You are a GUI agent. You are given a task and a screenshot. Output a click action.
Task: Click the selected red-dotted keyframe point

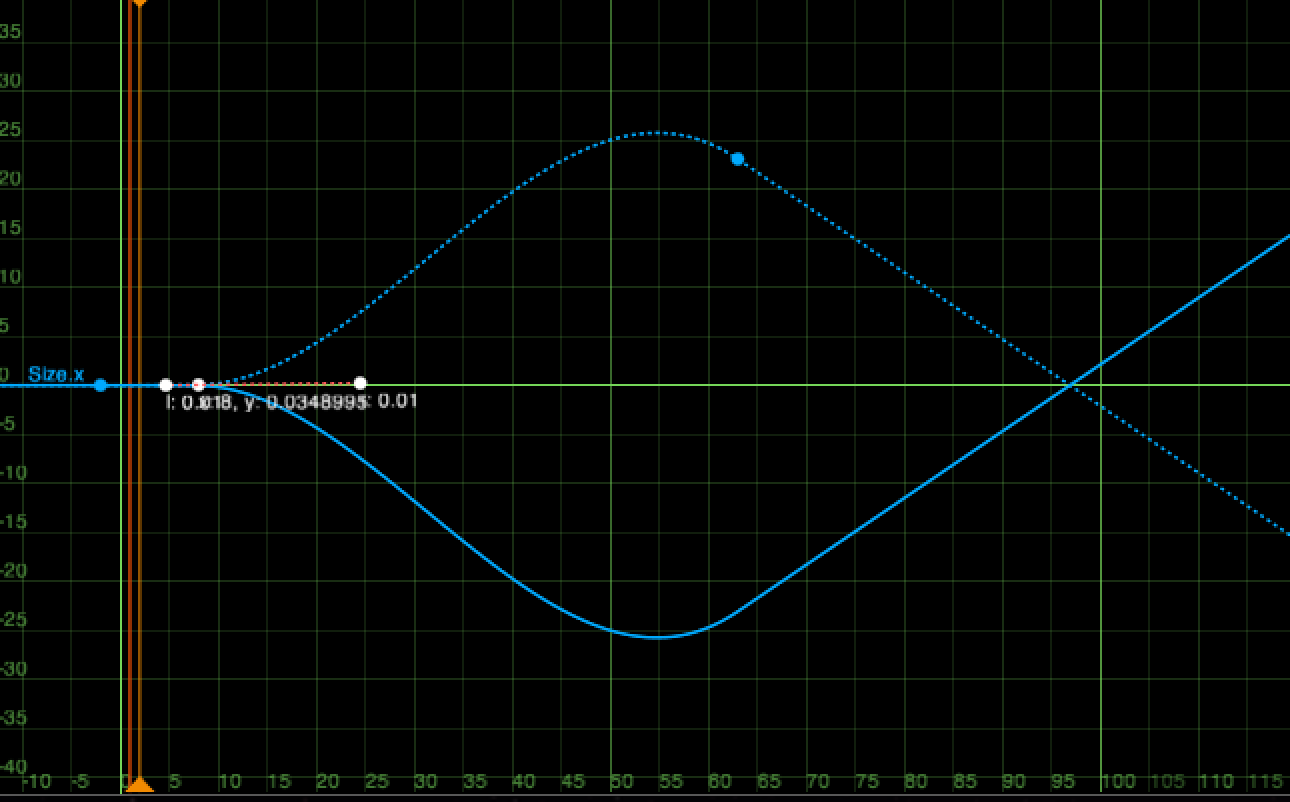(198, 385)
